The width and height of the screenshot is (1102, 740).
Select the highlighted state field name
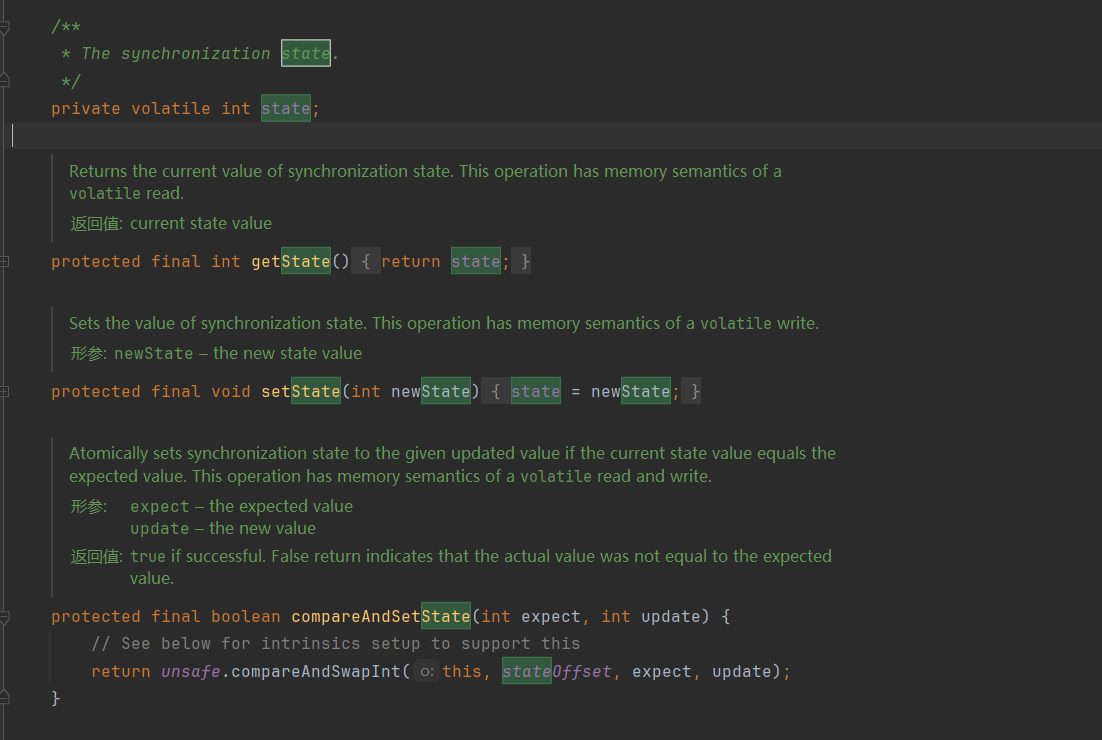tap(285, 108)
